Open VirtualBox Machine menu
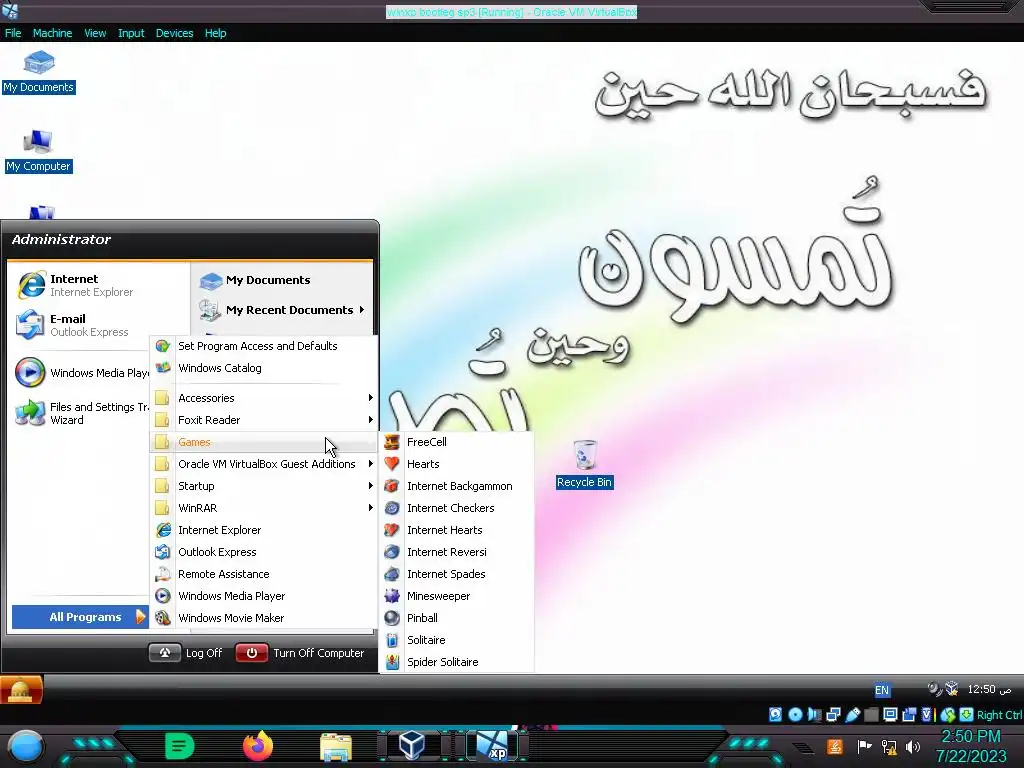 [x=52, y=33]
